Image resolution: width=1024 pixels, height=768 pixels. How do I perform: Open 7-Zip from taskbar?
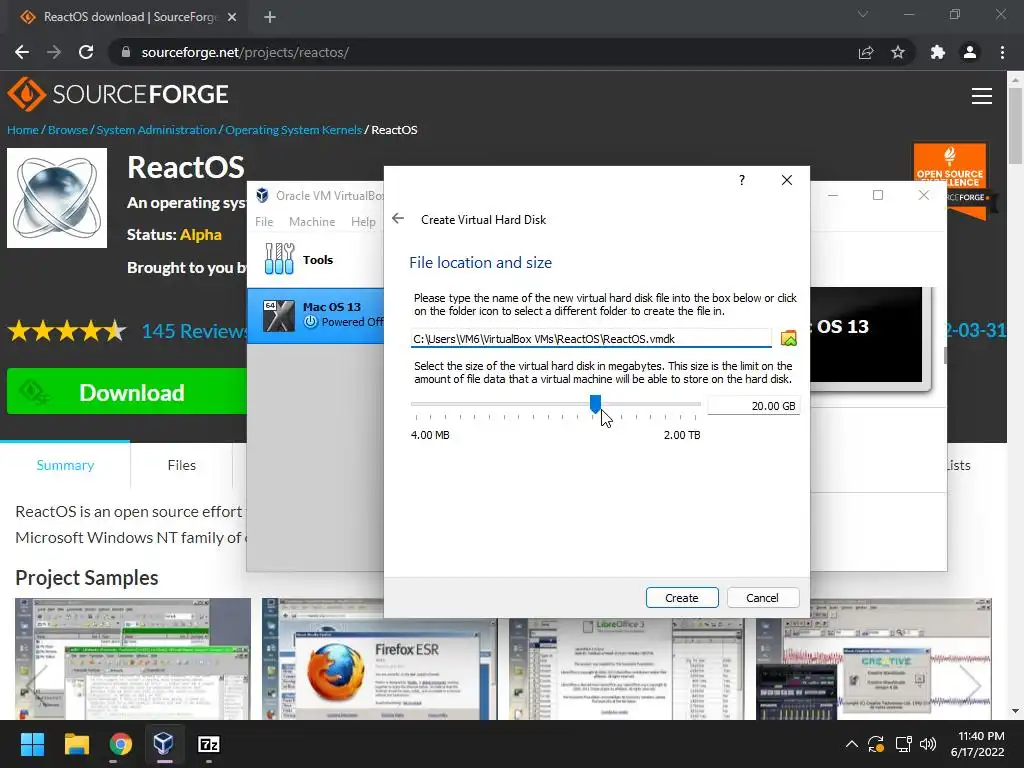[x=208, y=744]
